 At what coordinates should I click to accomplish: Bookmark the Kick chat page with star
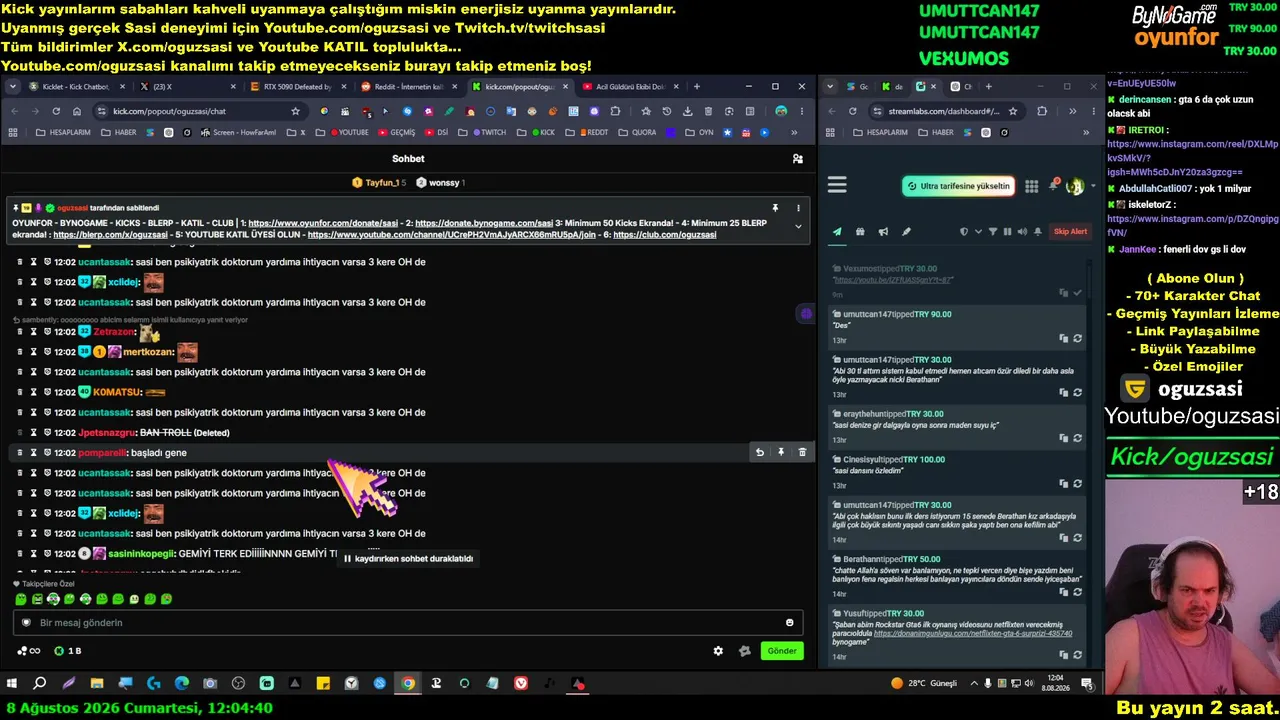[295, 111]
